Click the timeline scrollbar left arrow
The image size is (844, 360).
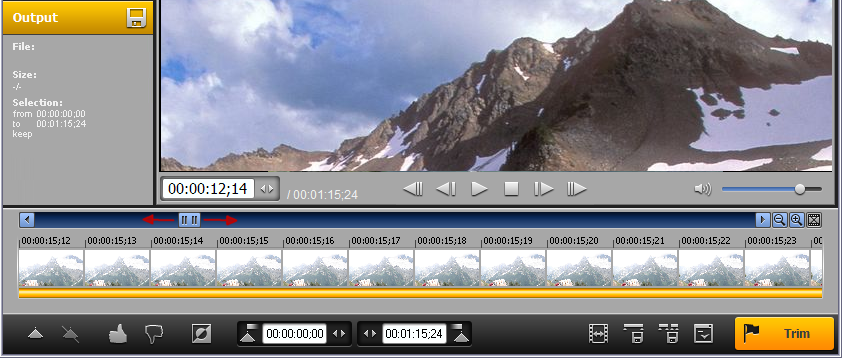pyautogui.click(x=27, y=220)
